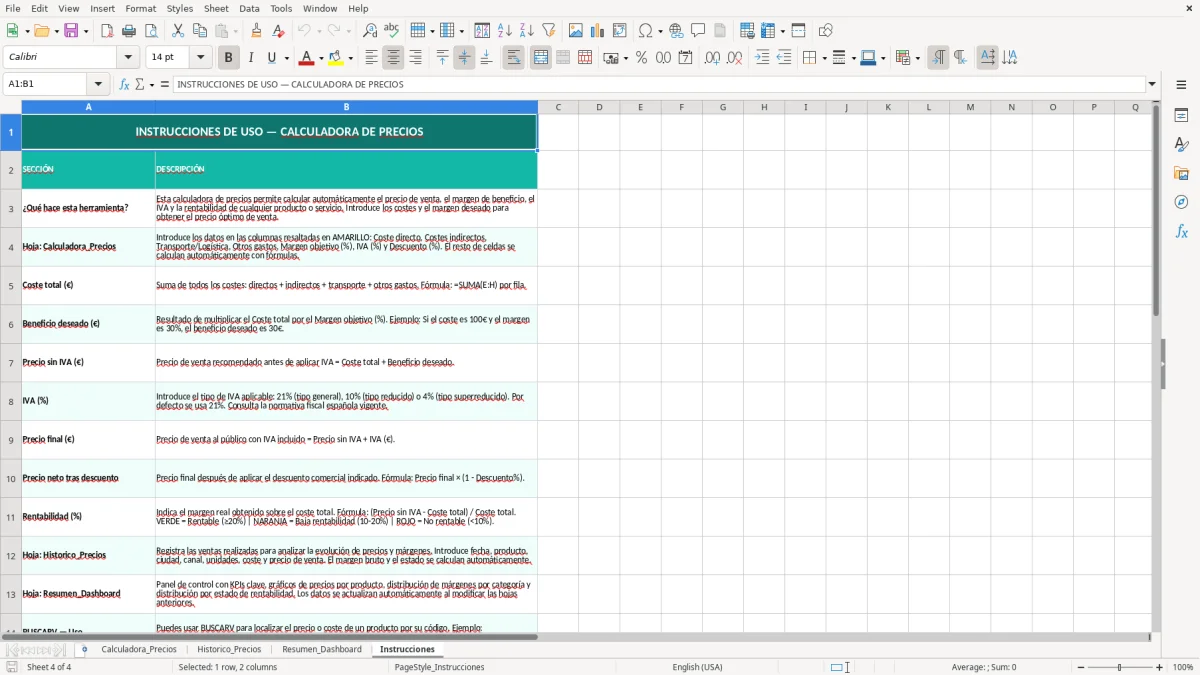The width and height of the screenshot is (1200, 675).
Task: Click the formula input line
Action: point(659,85)
